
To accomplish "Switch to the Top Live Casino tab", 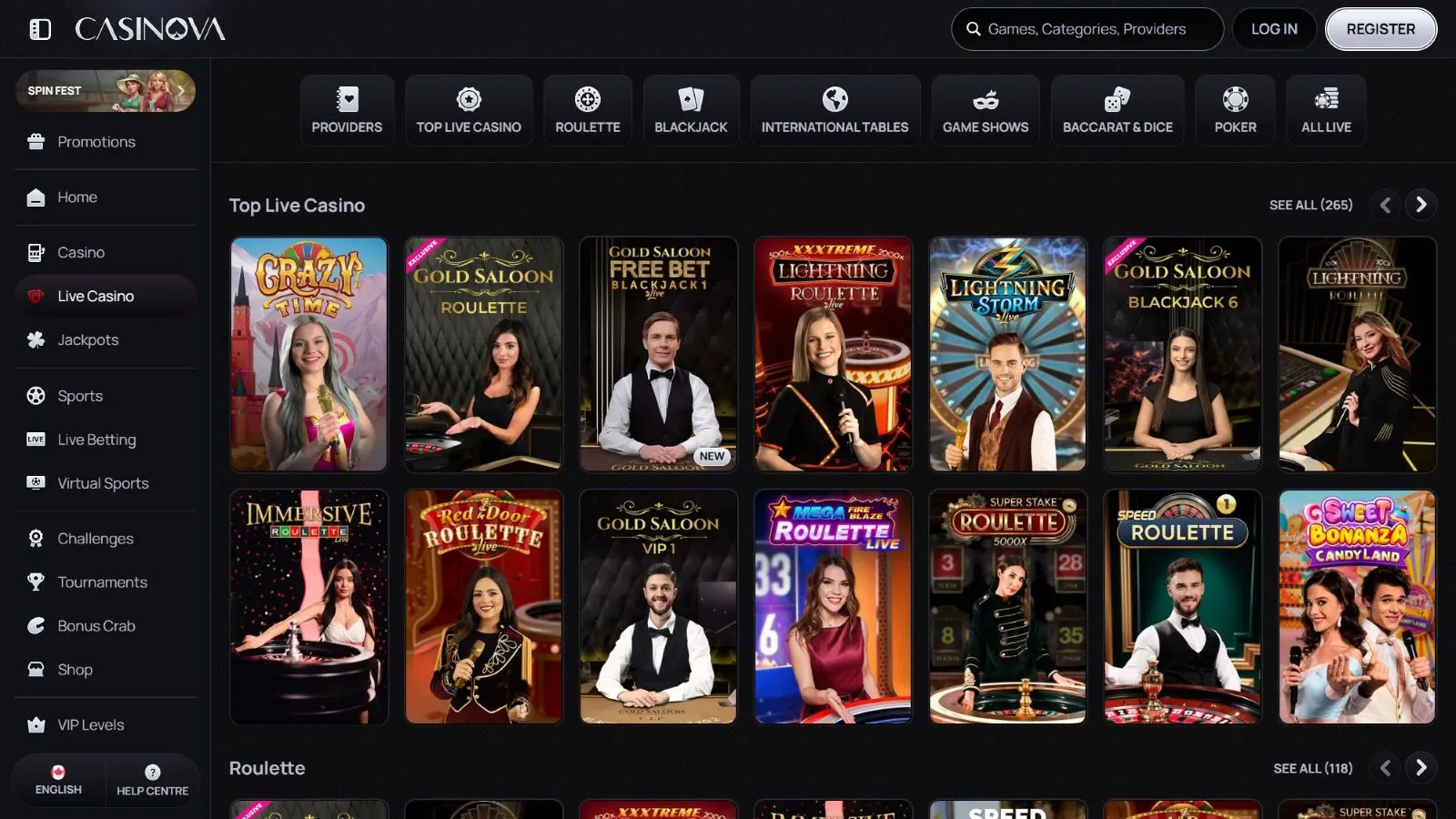I will [469, 110].
